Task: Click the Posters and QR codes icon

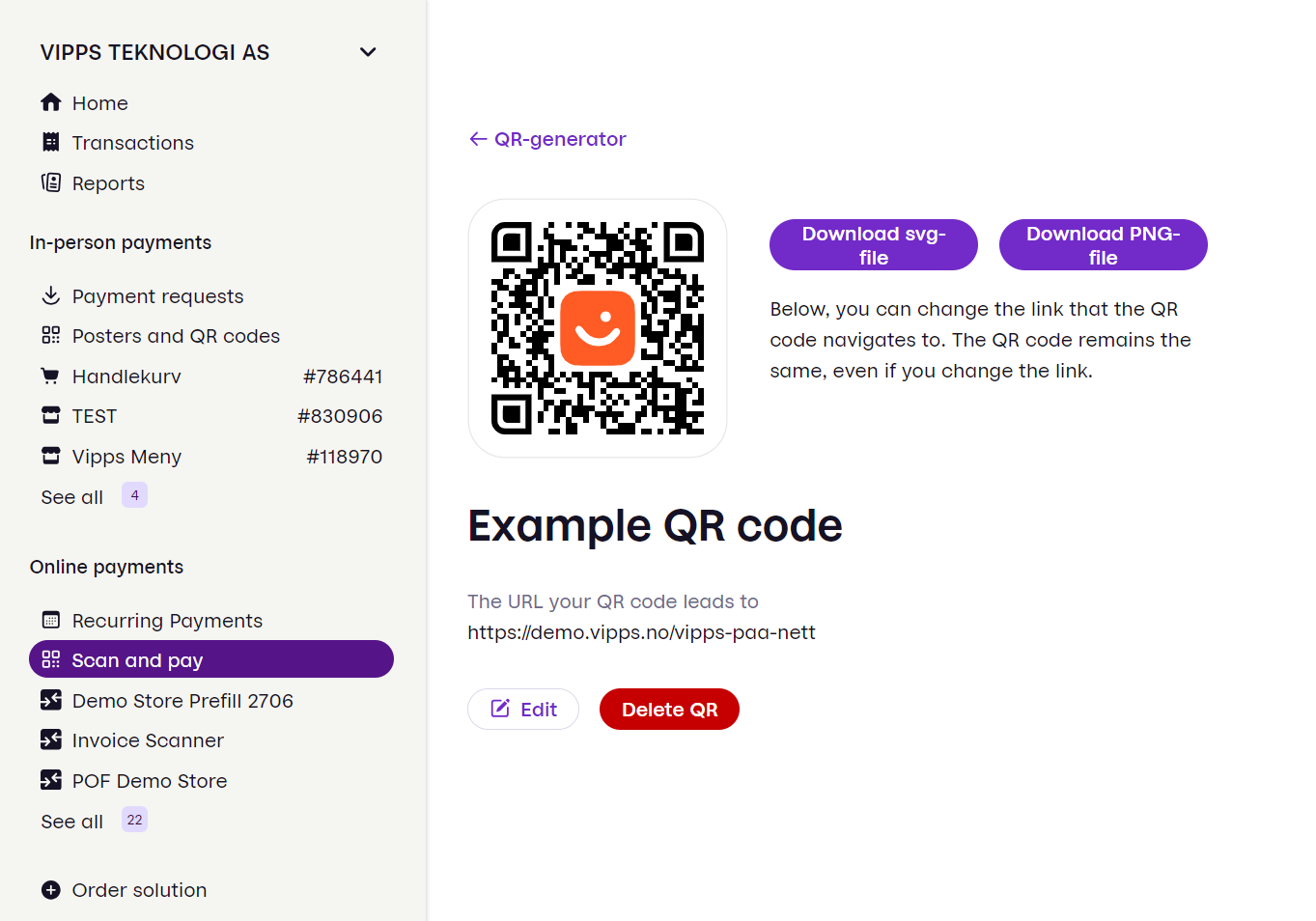Action: click(51, 335)
